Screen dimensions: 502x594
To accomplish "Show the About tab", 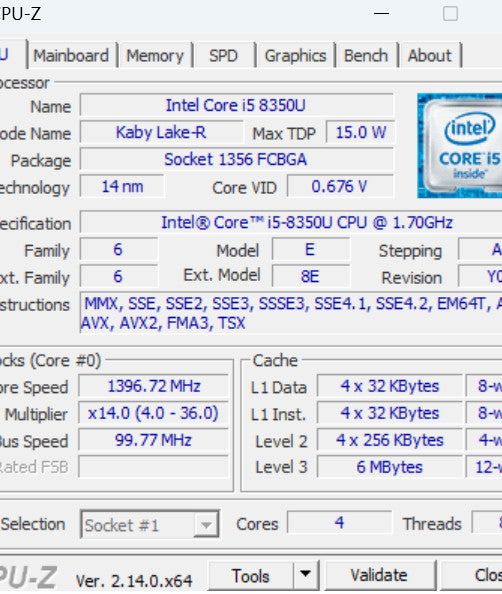I will tap(430, 56).
